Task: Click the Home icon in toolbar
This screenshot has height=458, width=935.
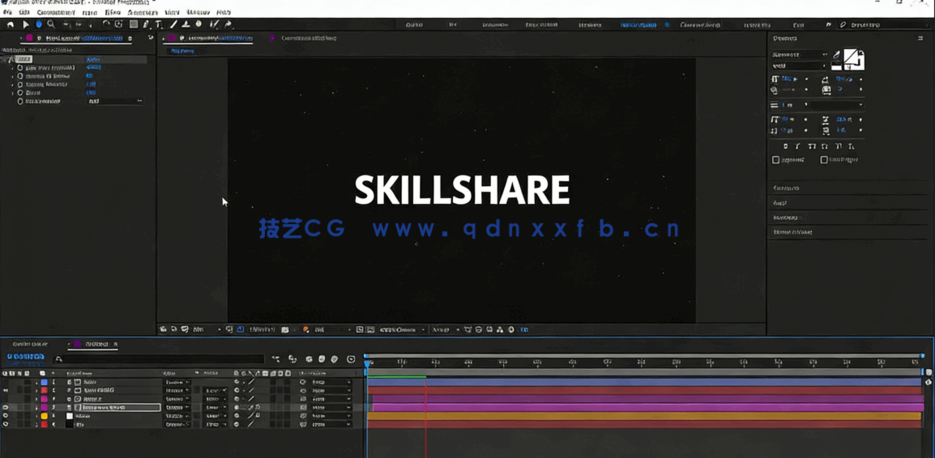Action: (x=11, y=25)
